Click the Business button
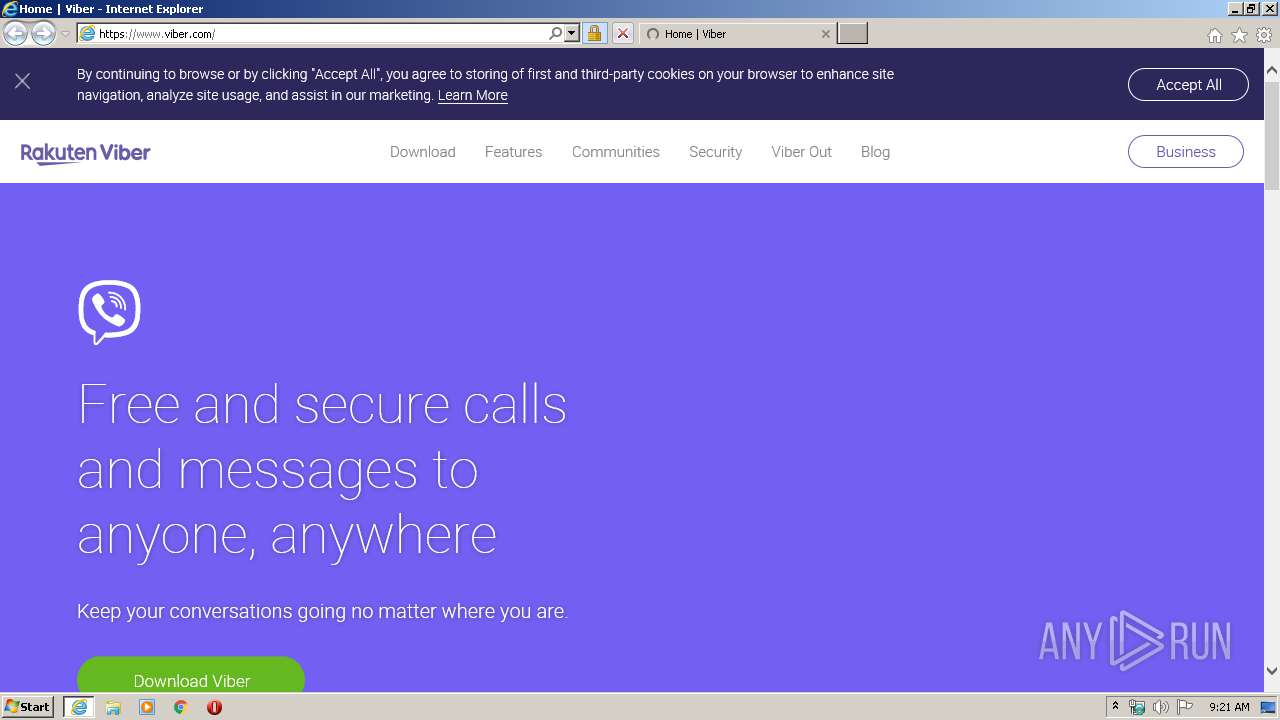 (x=1185, y=152)
